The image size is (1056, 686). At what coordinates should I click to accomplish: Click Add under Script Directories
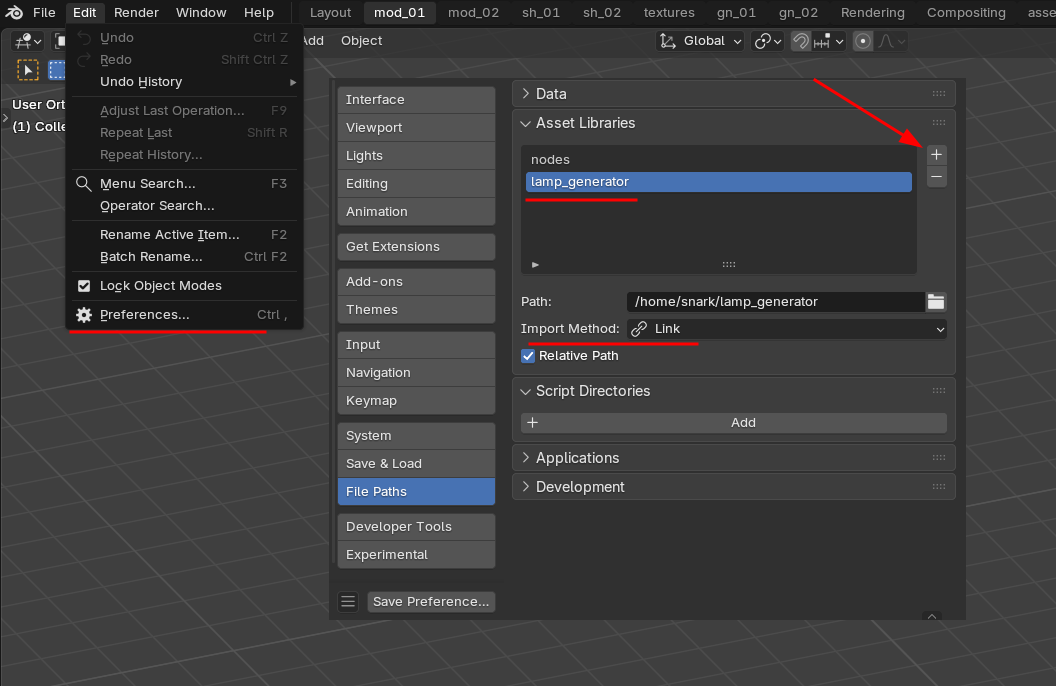[x=734, y=423]
